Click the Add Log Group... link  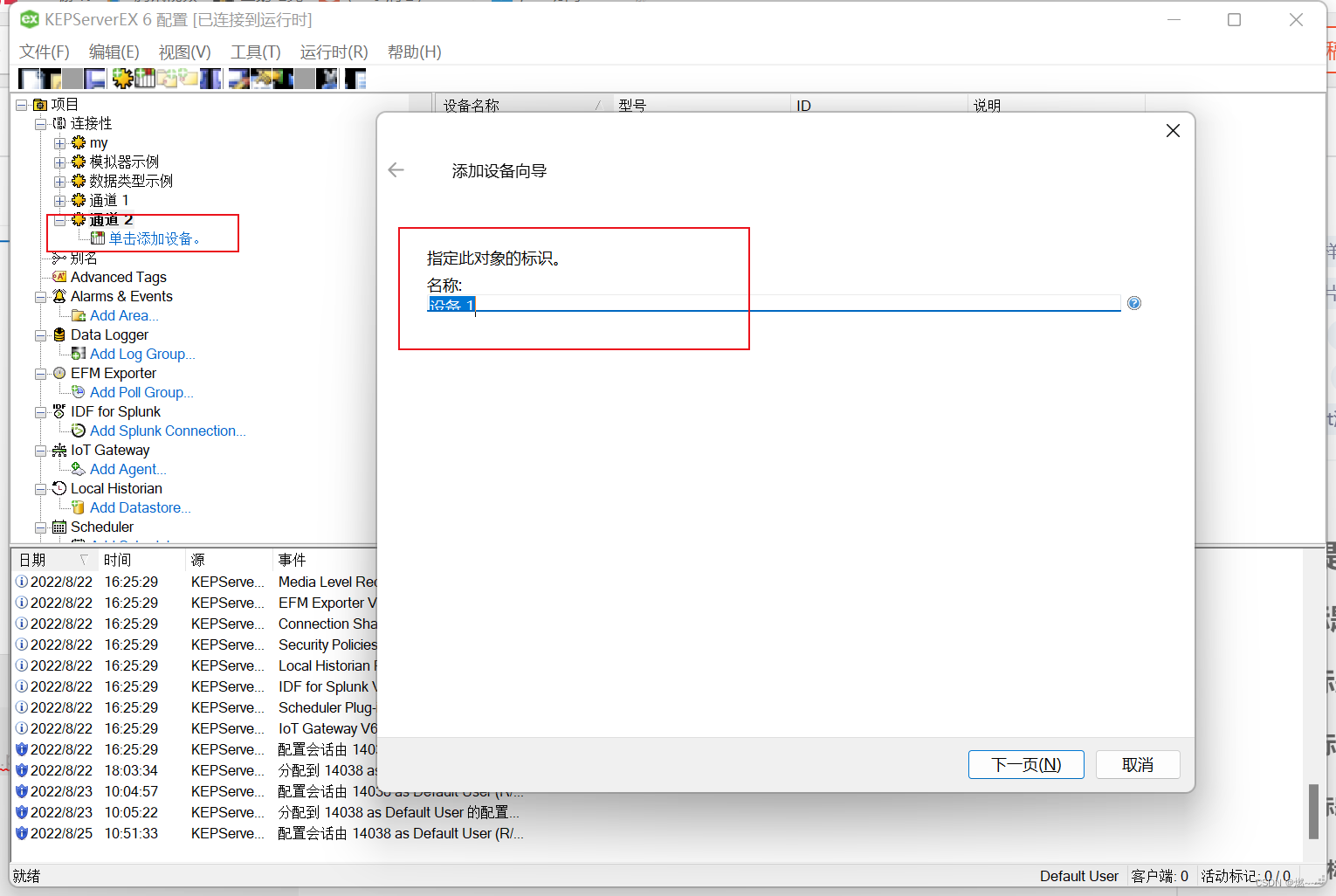point(142,354)
